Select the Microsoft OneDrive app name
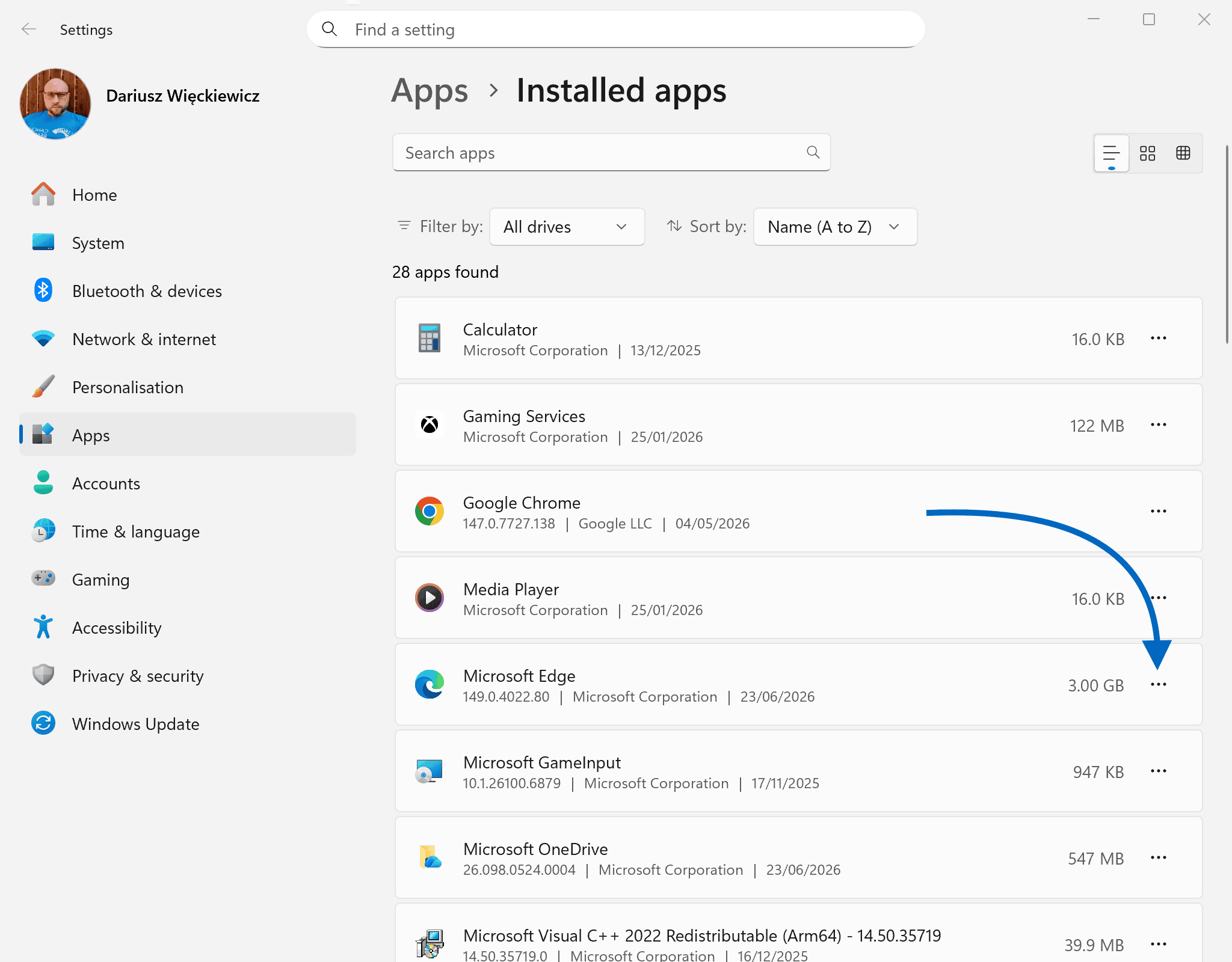This screenshot has height=962, width=1232. 535,849
